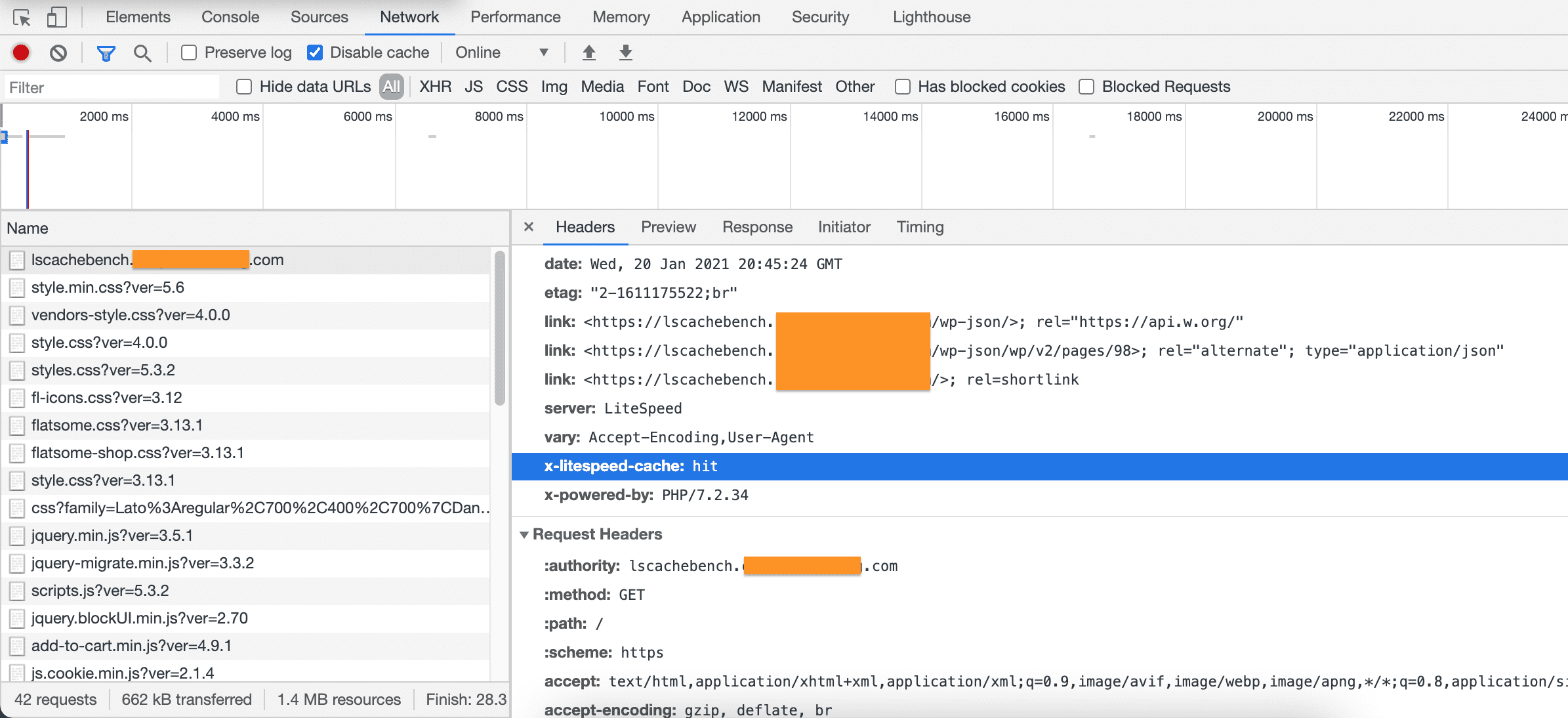The image size is (1568, 718).
Task: Collapse the Request Headers section
Action: coord(524,534)
